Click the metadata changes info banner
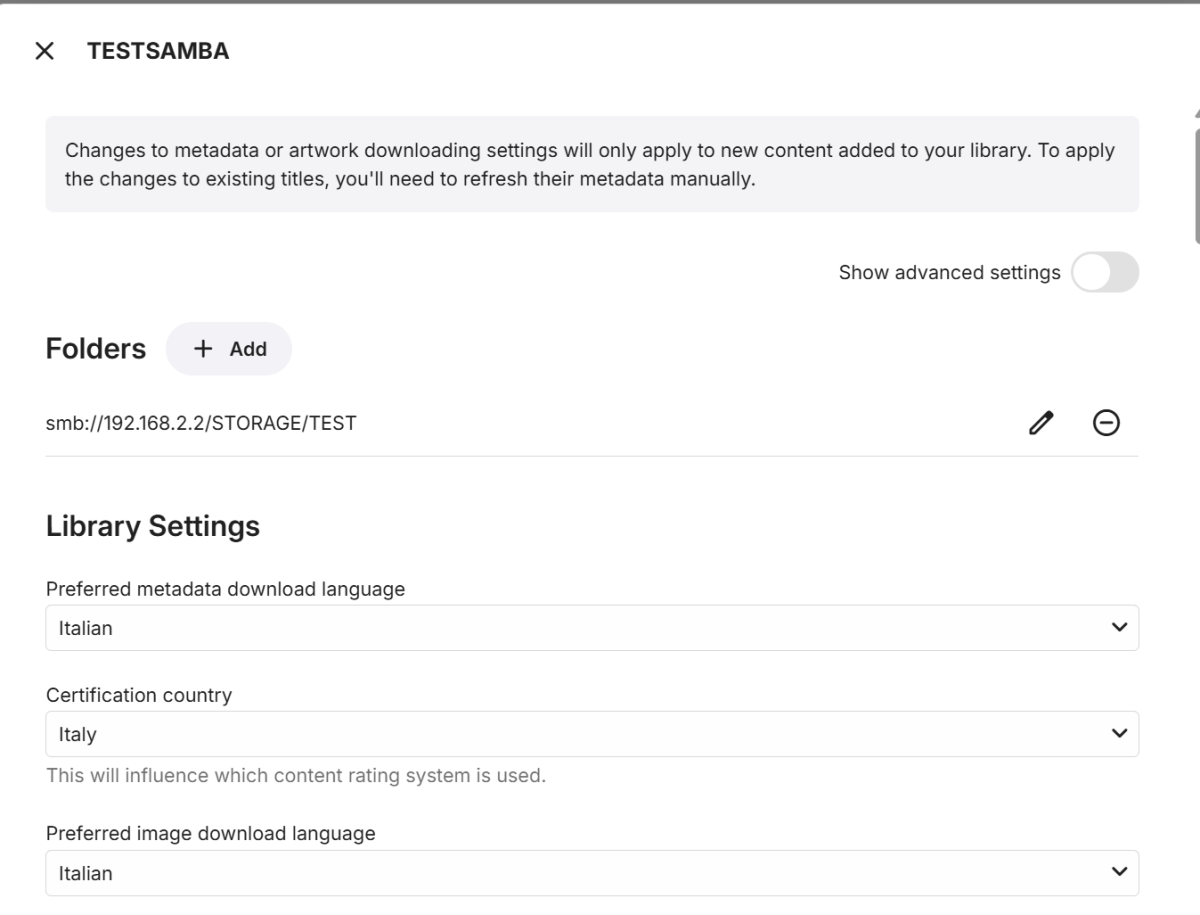Viewport: 1200px width, 915px height. click(x=591, y=165)
